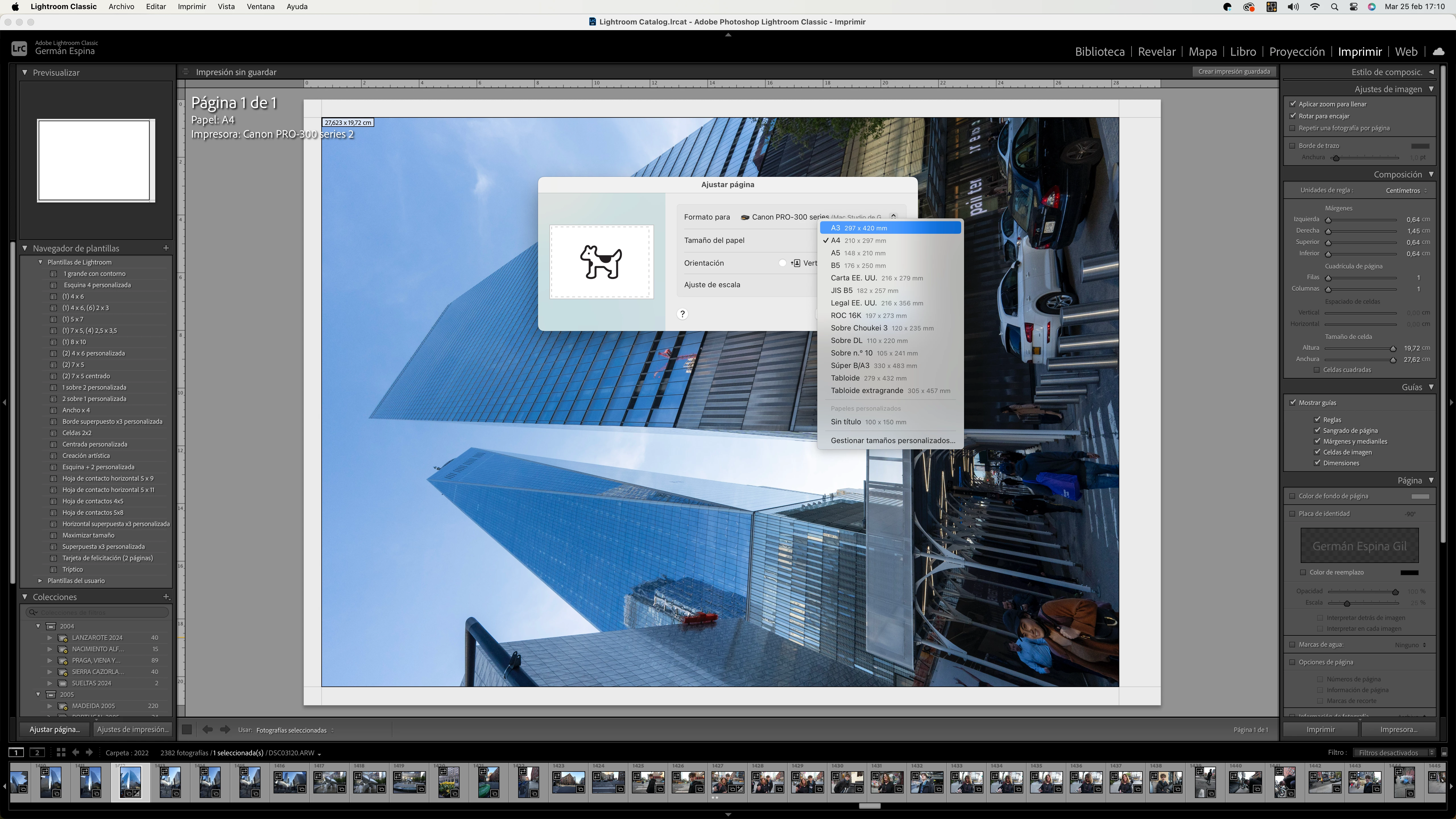Click the secondary display 2 icon
1456x819 pixels.
pyautogui.click(x=37, y=752)
